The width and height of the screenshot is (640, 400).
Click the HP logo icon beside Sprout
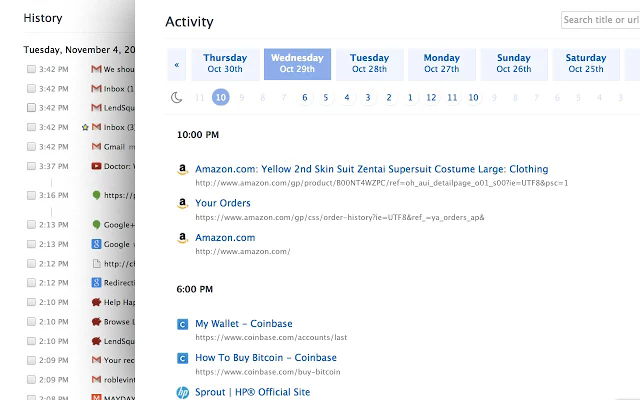coord(182,392)
